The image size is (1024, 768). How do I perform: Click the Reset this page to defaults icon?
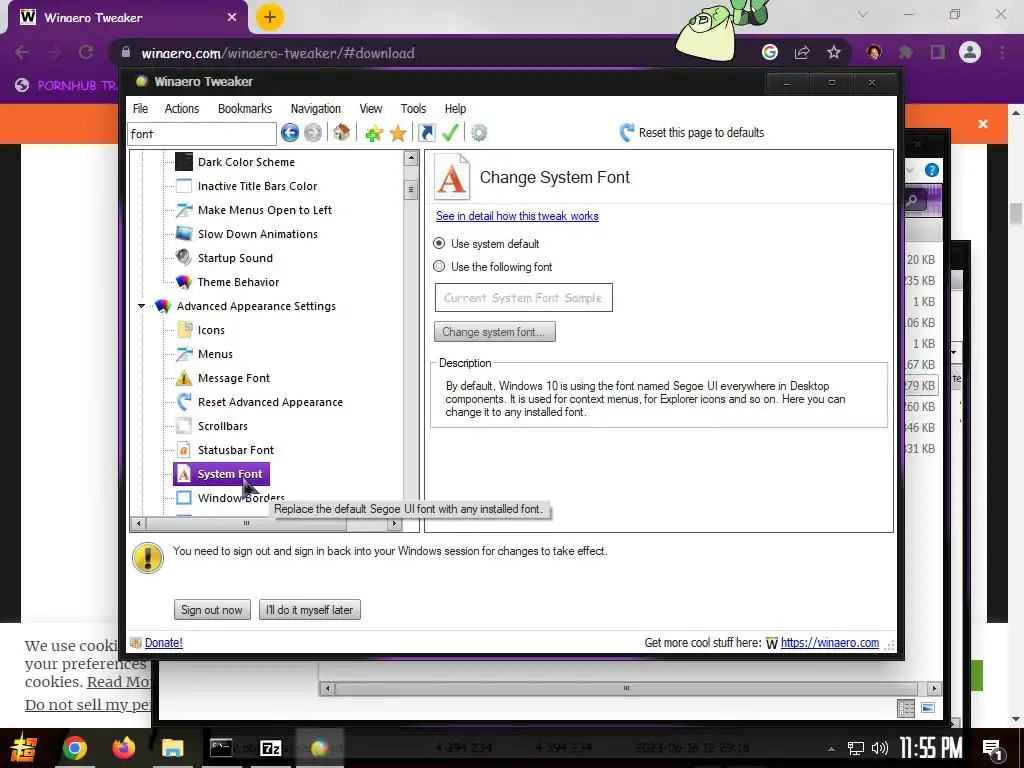coord(626,133)
